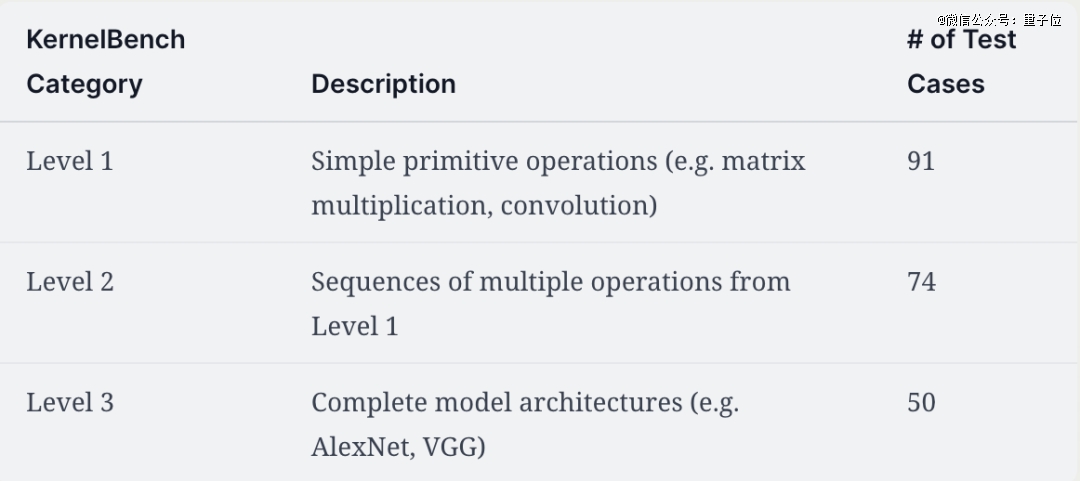Click the 'Simple primitive operations' description text
Image resolution: width=1080 pixels, height=481 pixels.
484,161
